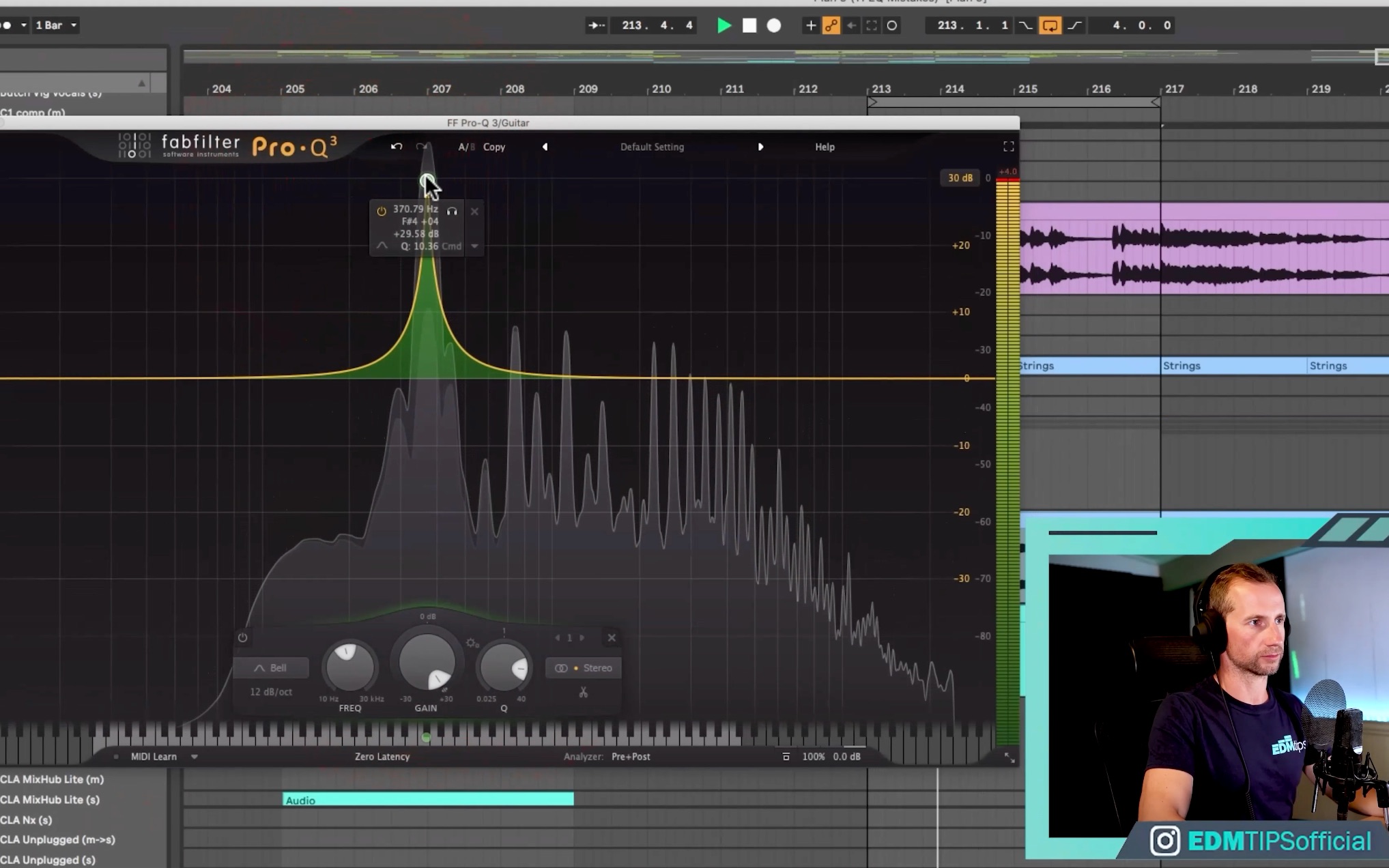The image size is (1389, 868).
Task: Select the CLA MixHub Lite (m) browser item
Action: 52,779
